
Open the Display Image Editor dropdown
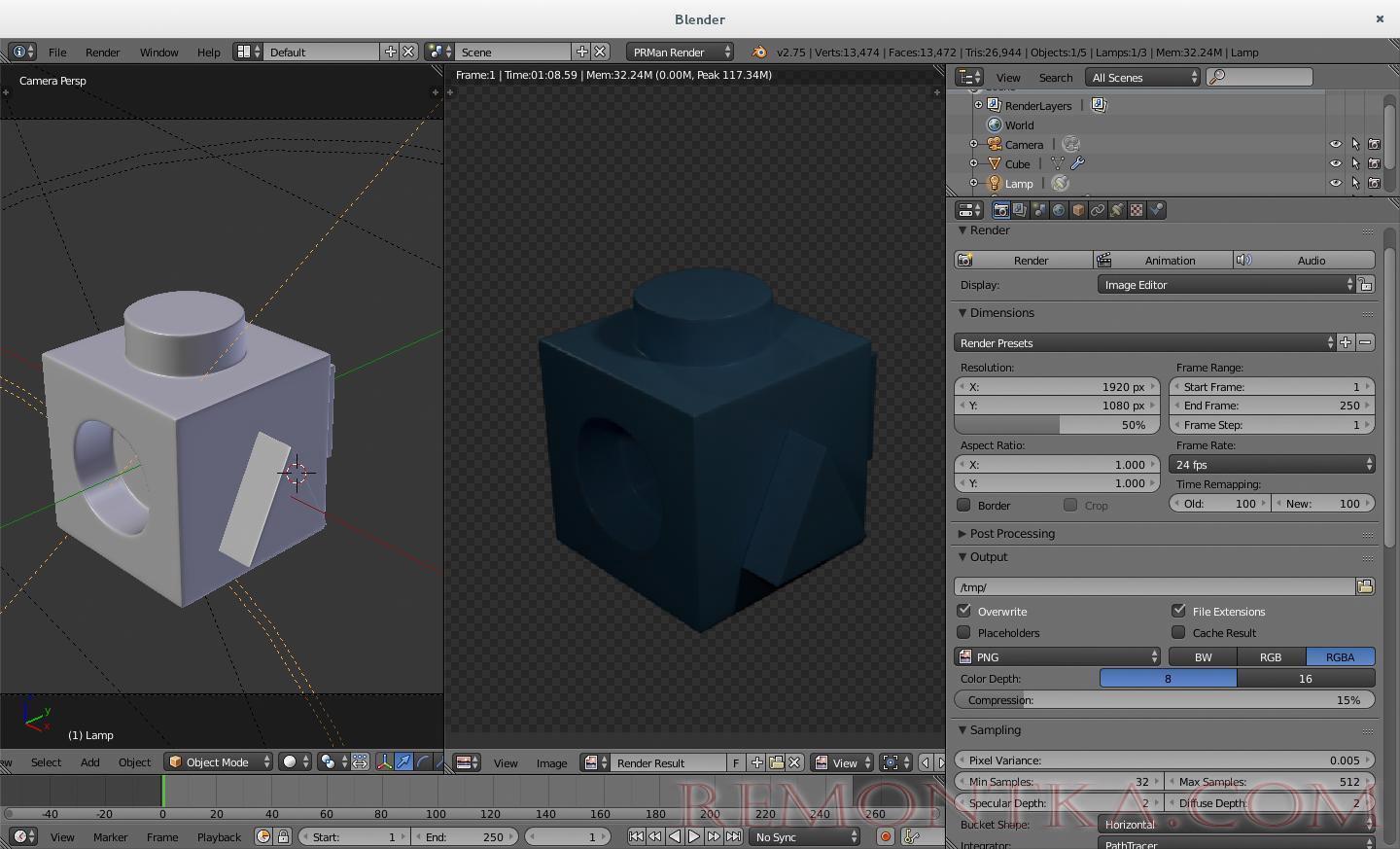coord(1227,284)
